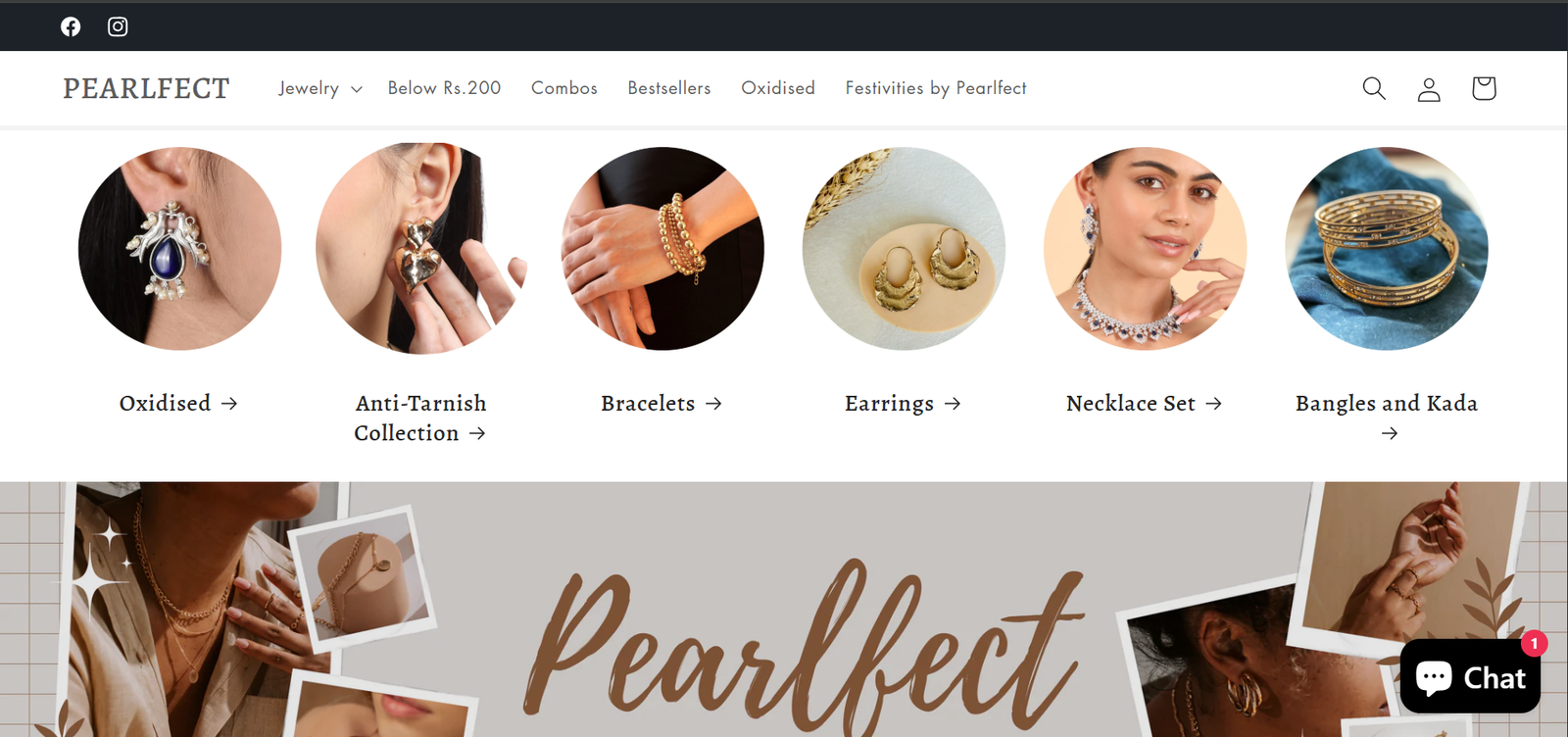Click the Bracelets collection label
Screen dimensions: 1568x737
click(648, 404)
